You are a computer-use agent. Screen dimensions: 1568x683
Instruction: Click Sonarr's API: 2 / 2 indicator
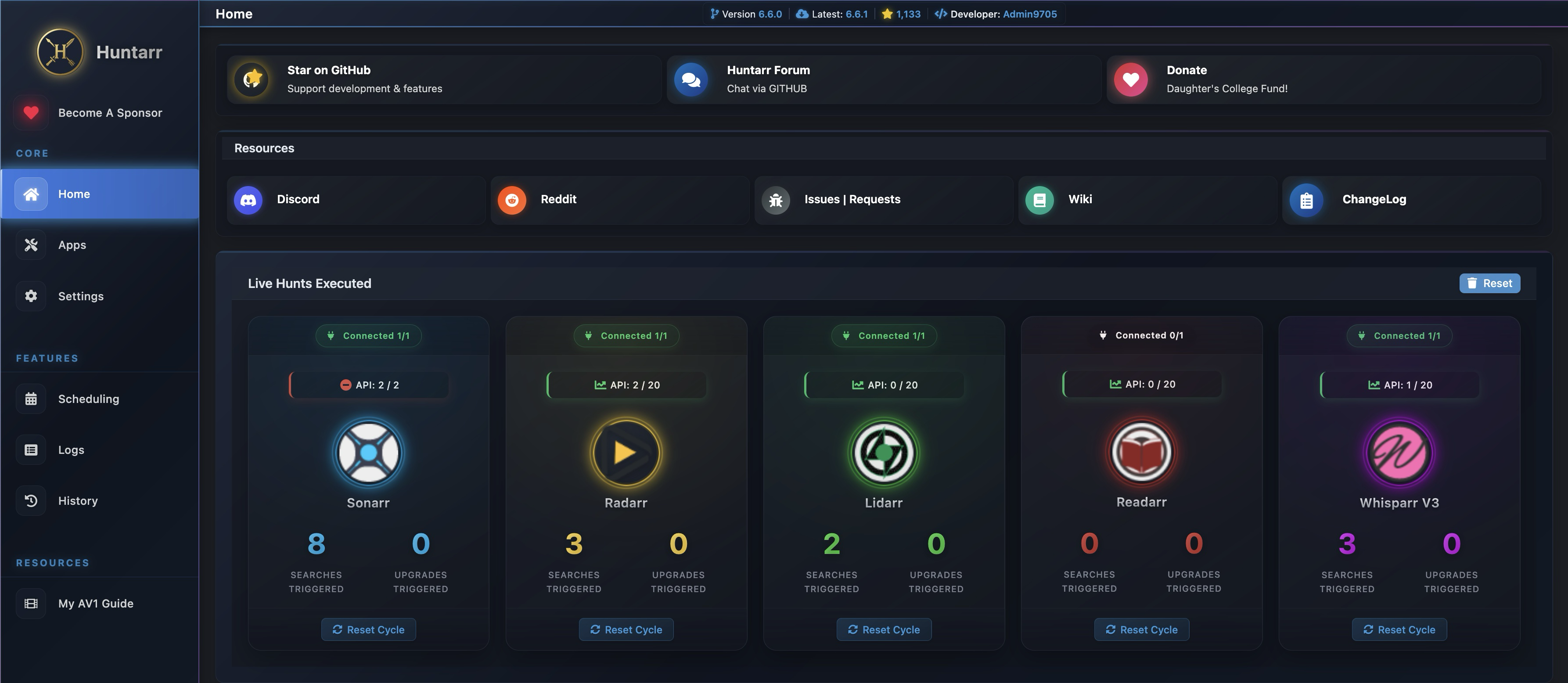coord(368,385)
